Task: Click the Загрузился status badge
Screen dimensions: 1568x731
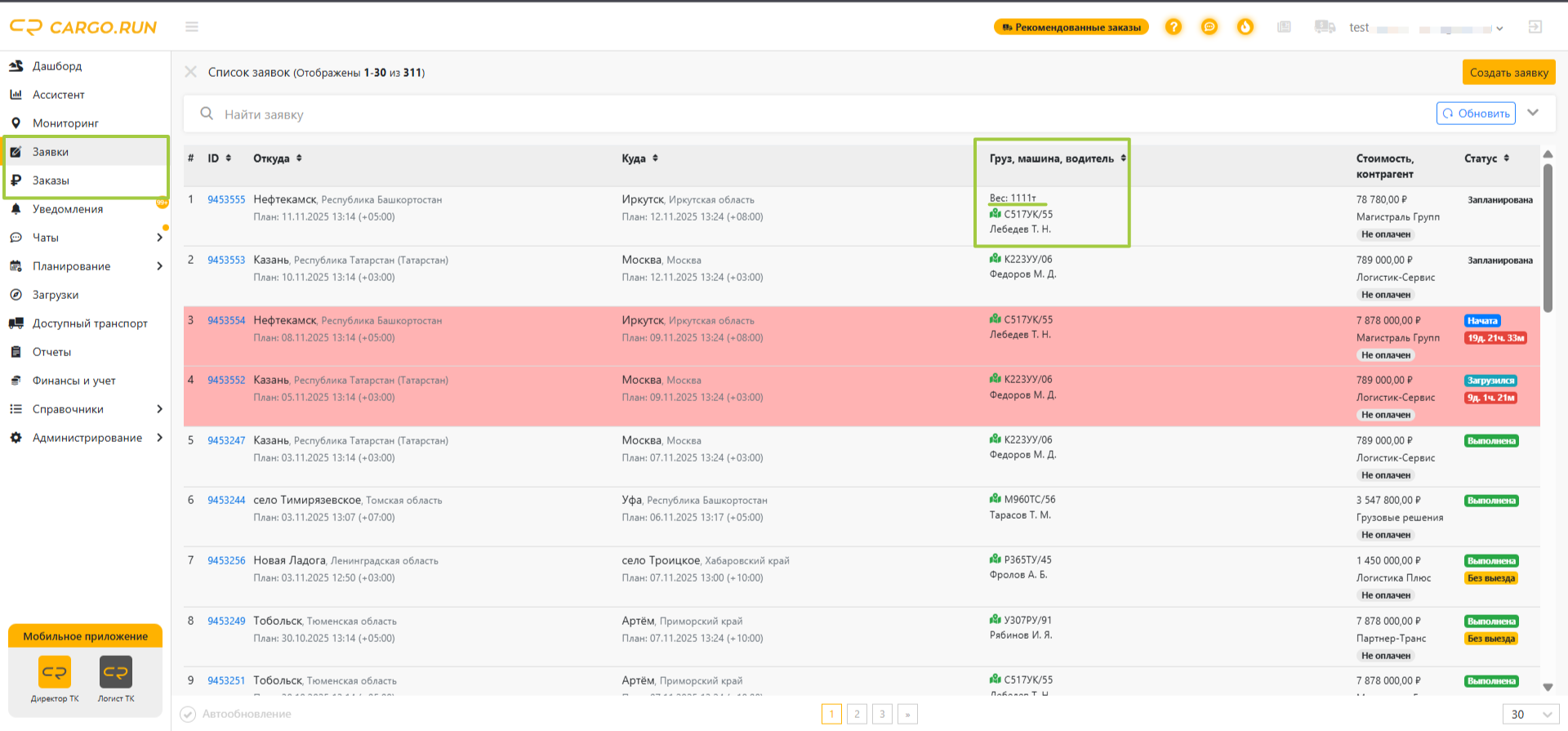Action: click(x=1491, y=381)
